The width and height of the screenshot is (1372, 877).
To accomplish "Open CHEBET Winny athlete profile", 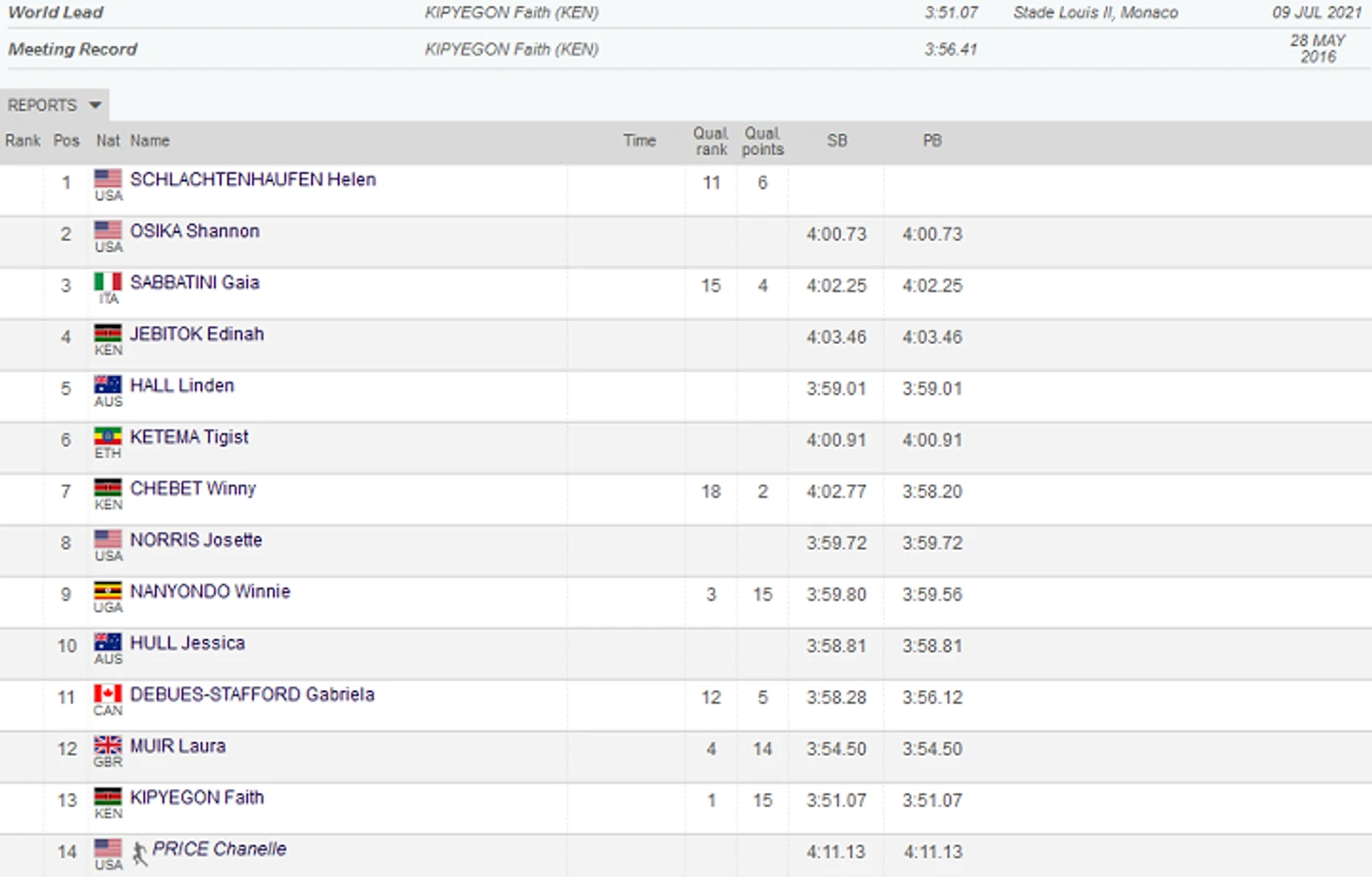I will click(x=193, y=489).
